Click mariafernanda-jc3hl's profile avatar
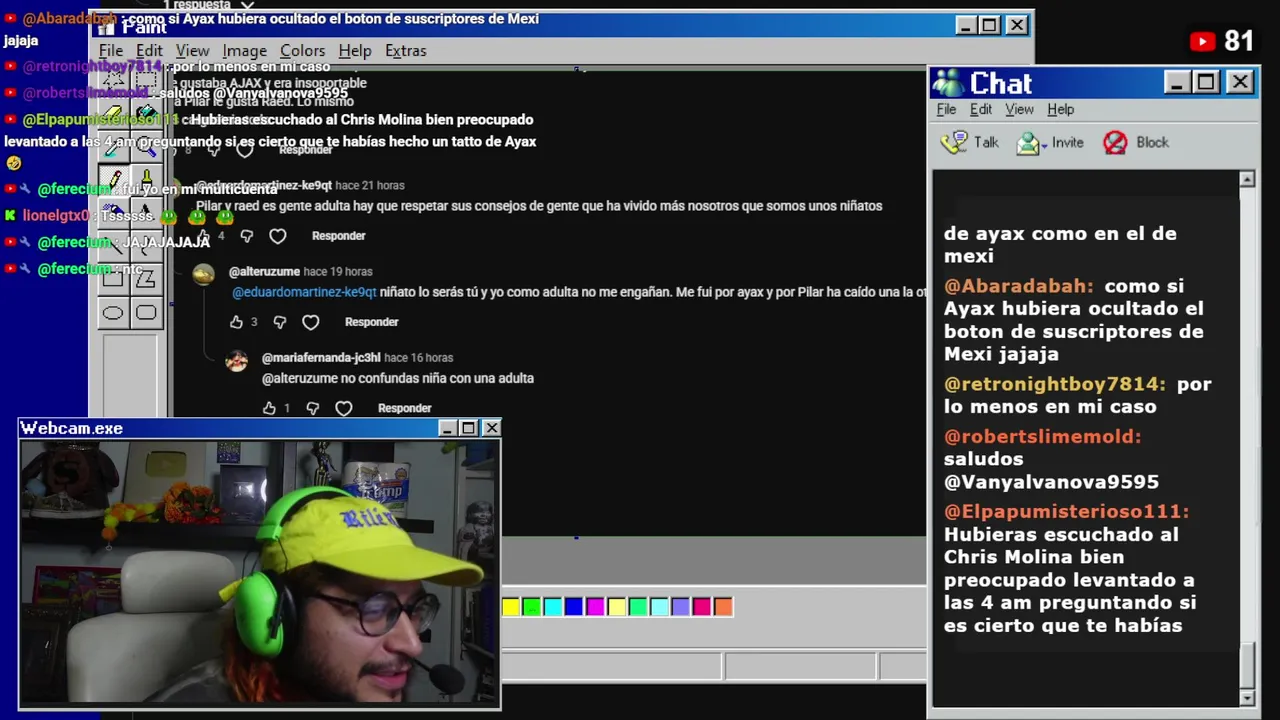Viewport: 1280px width, 720px height. point(236,361)
